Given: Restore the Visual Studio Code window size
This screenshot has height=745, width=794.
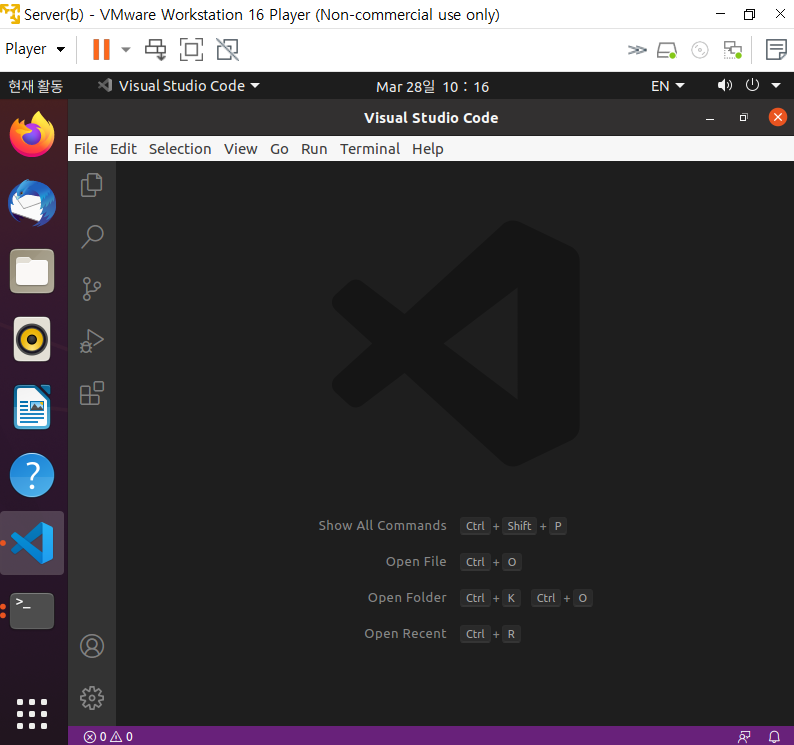Looking at the screenshot, I should click(743, 117).
